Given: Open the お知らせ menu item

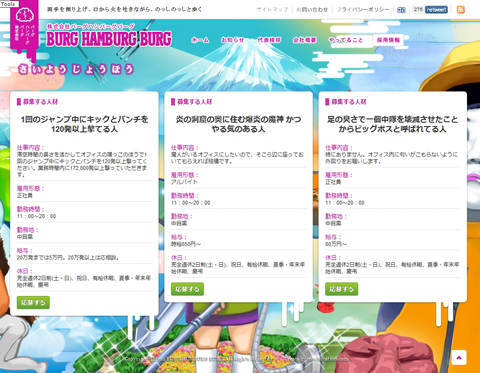Looking at the screenshot, I should [233, 40].
